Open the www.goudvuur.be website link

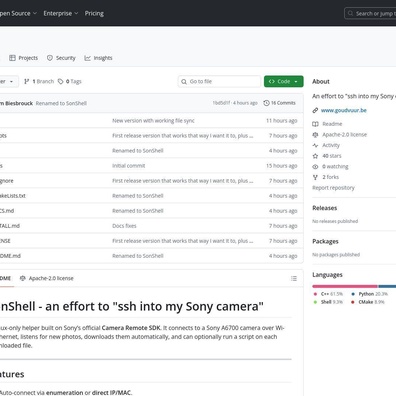344,110
